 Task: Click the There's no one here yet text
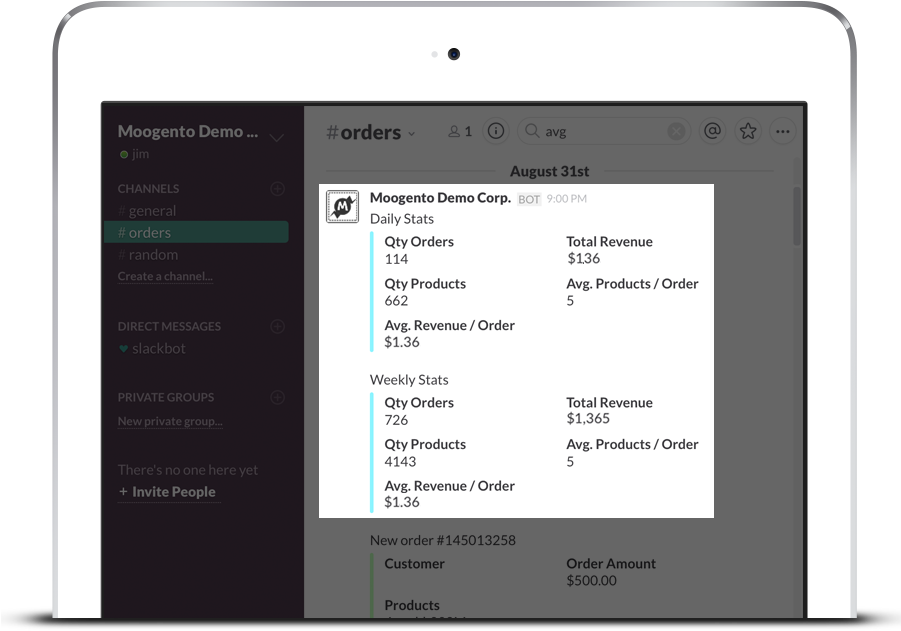pos(188,470)
